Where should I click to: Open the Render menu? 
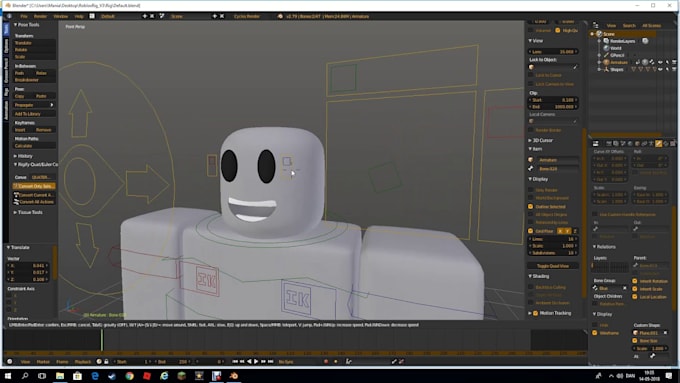pyautogui.click(x=40, y=16)
